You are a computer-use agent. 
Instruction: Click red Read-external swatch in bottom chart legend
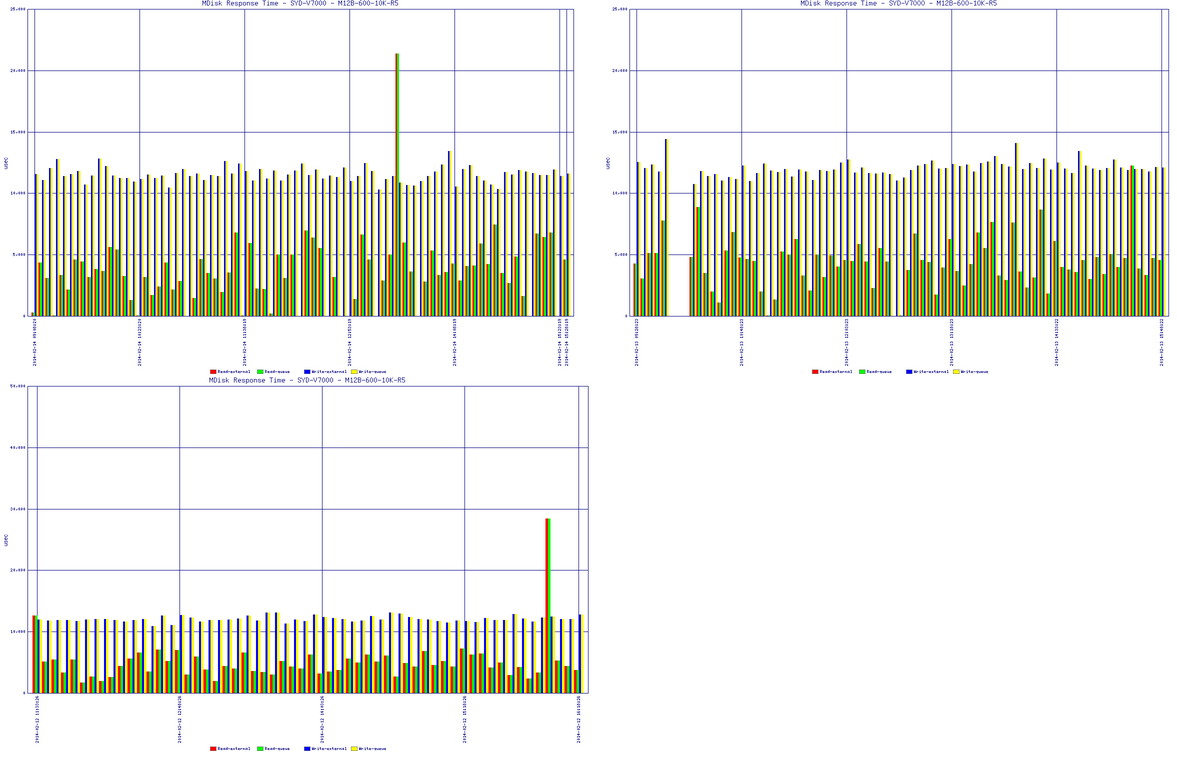pyautogui.click(x=213, y=749)
